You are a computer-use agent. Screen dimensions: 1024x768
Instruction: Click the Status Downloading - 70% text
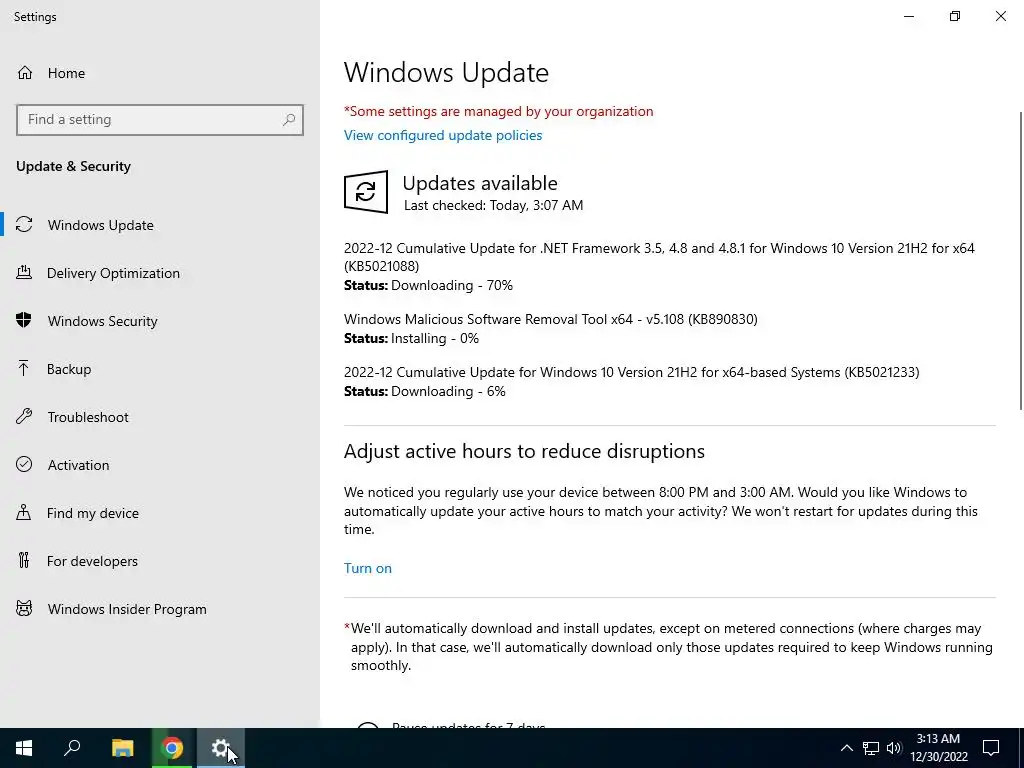[428, 285]
